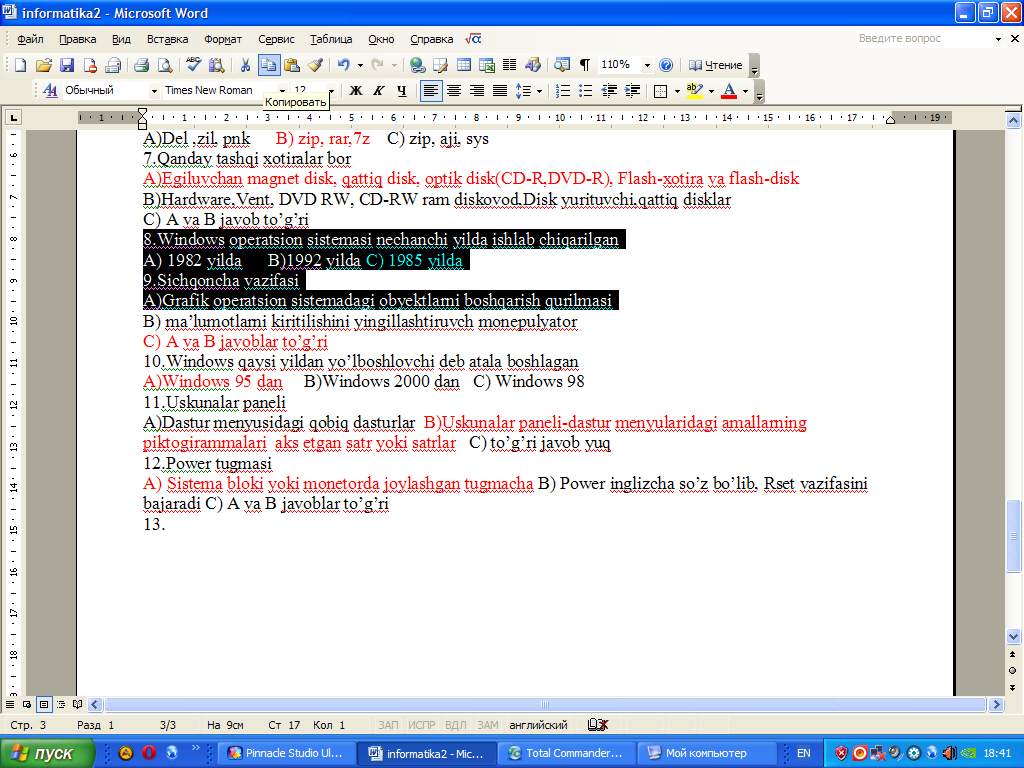1024x768 pixels.
Task: Switch to Pinnacle Studio taskbar button
Action: (x=286, y=753)
